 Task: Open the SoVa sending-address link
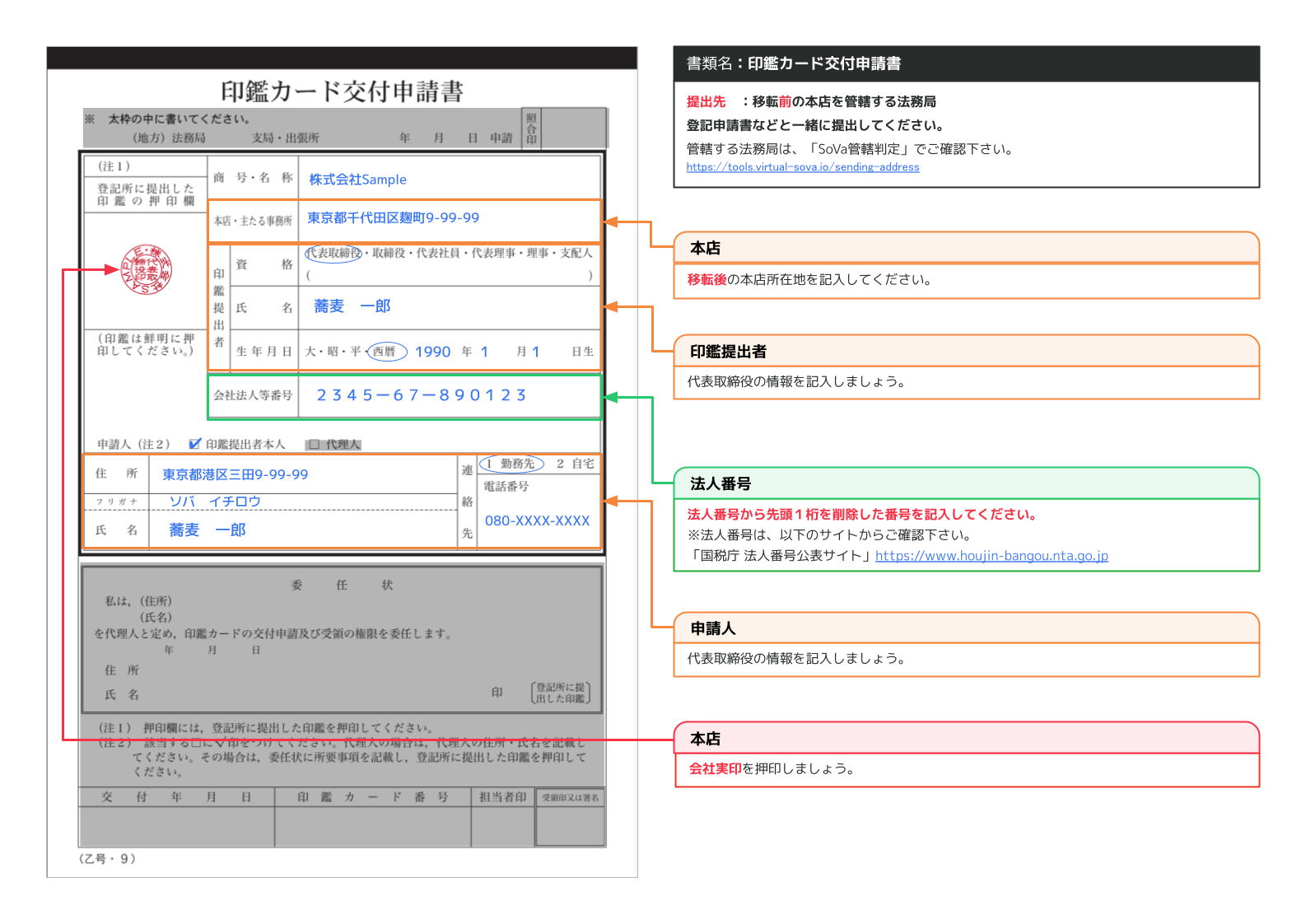click(x=803, y=167)
